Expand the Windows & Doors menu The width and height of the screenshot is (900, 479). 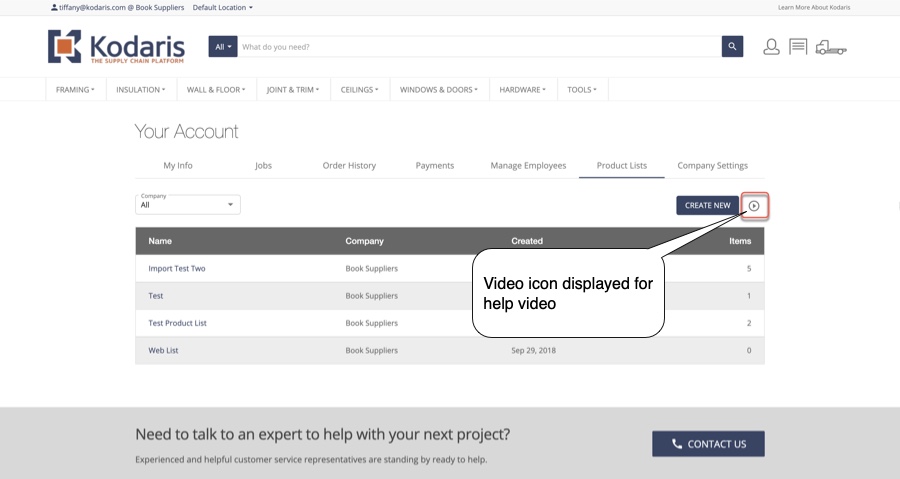pos(439,89)
